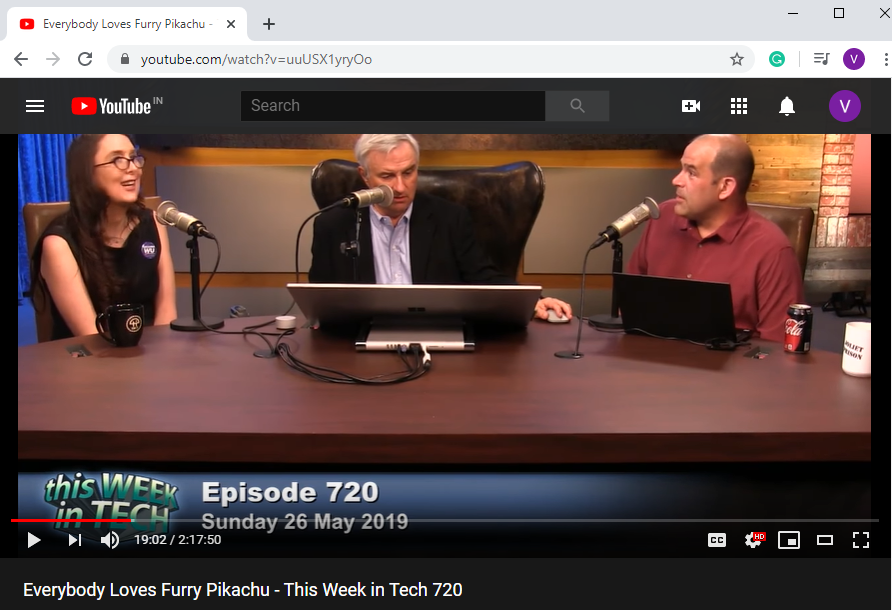Open the Chrome three-dot menu
The height and width of the screenshot is (610, 892).
click(x=886, y=59)
